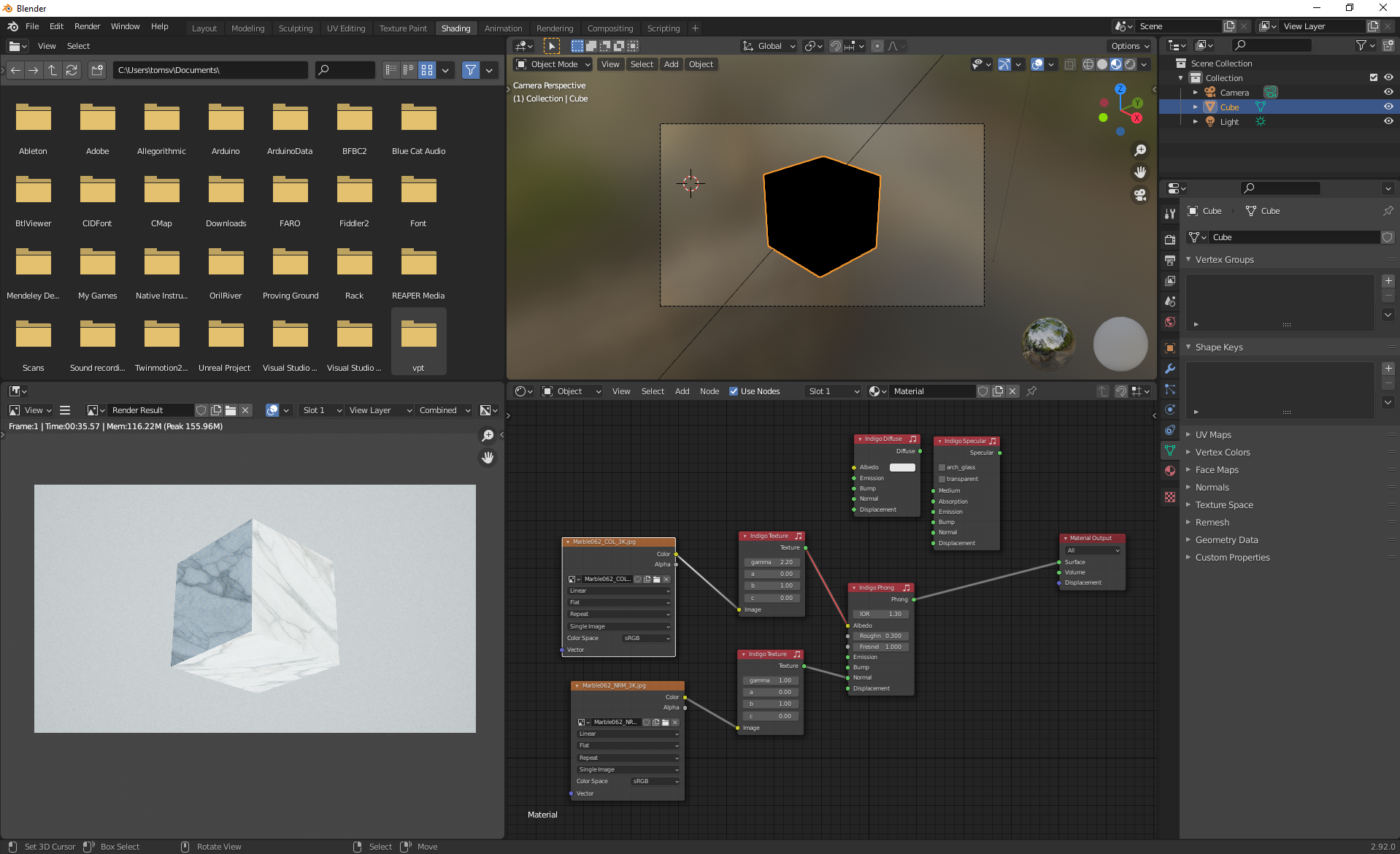Open the Slot 1 dropdown in node editor
Viewport: 1400px width, 854px height.
click(834, 391)
